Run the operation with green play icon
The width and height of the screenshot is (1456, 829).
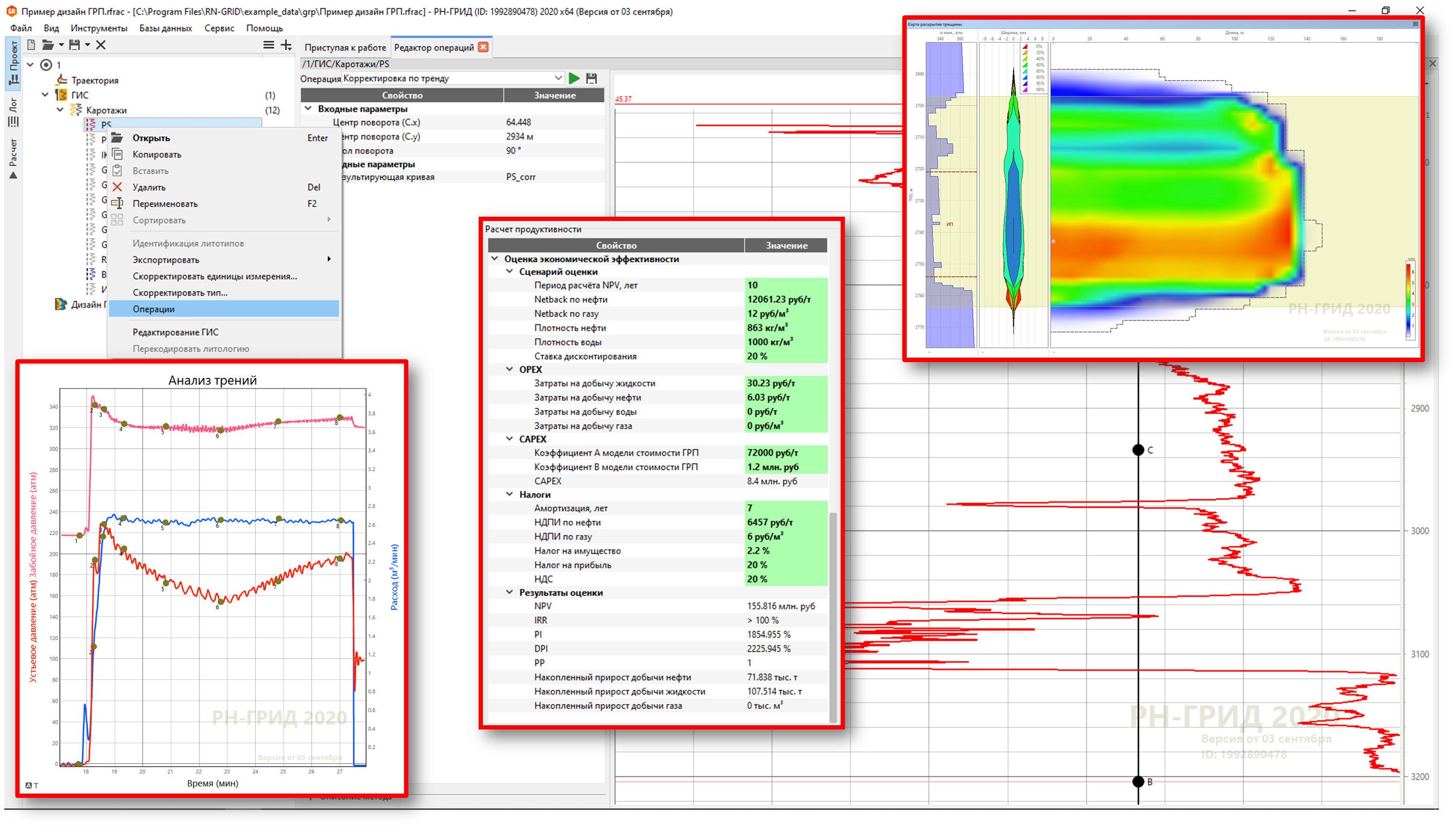574,78
